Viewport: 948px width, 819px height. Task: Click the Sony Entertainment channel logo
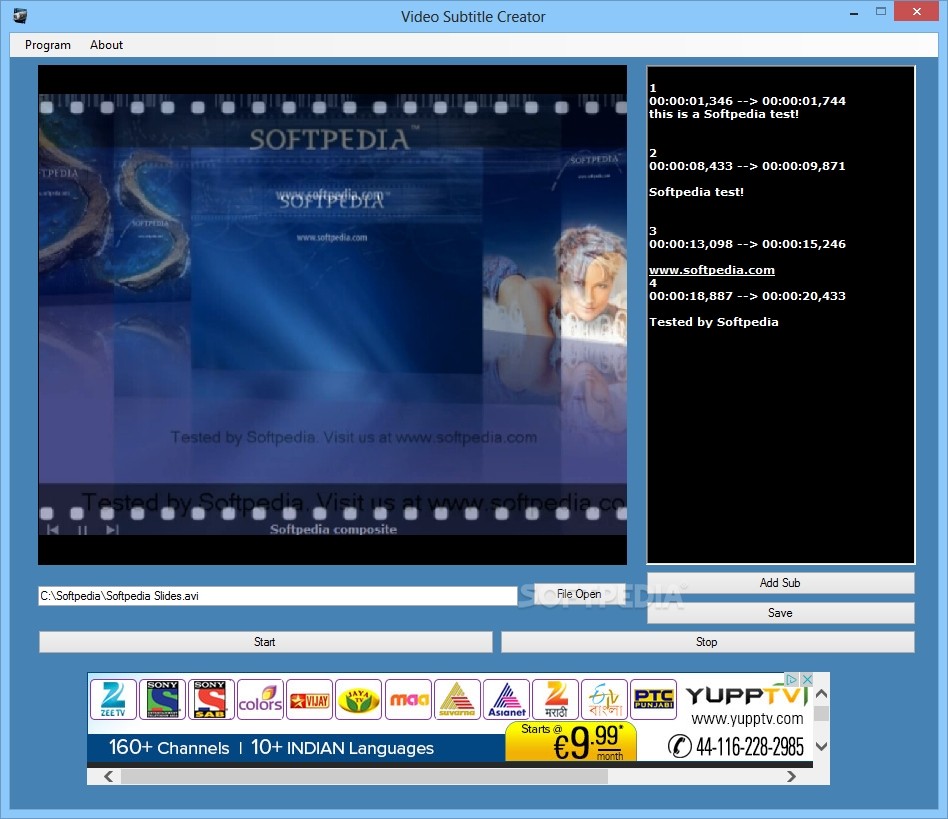pyautogui.click(x=162, y=699)
